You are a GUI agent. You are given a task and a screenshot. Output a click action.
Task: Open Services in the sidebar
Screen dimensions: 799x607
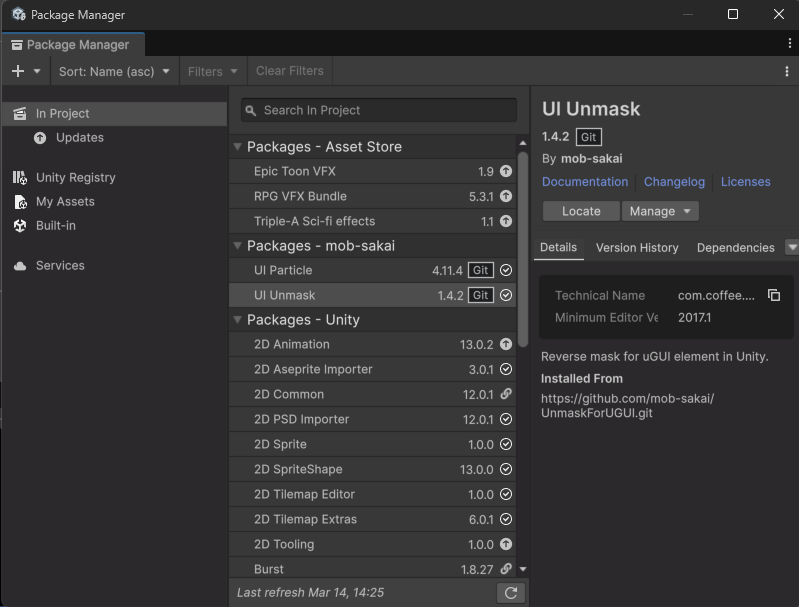pos(115,266)
